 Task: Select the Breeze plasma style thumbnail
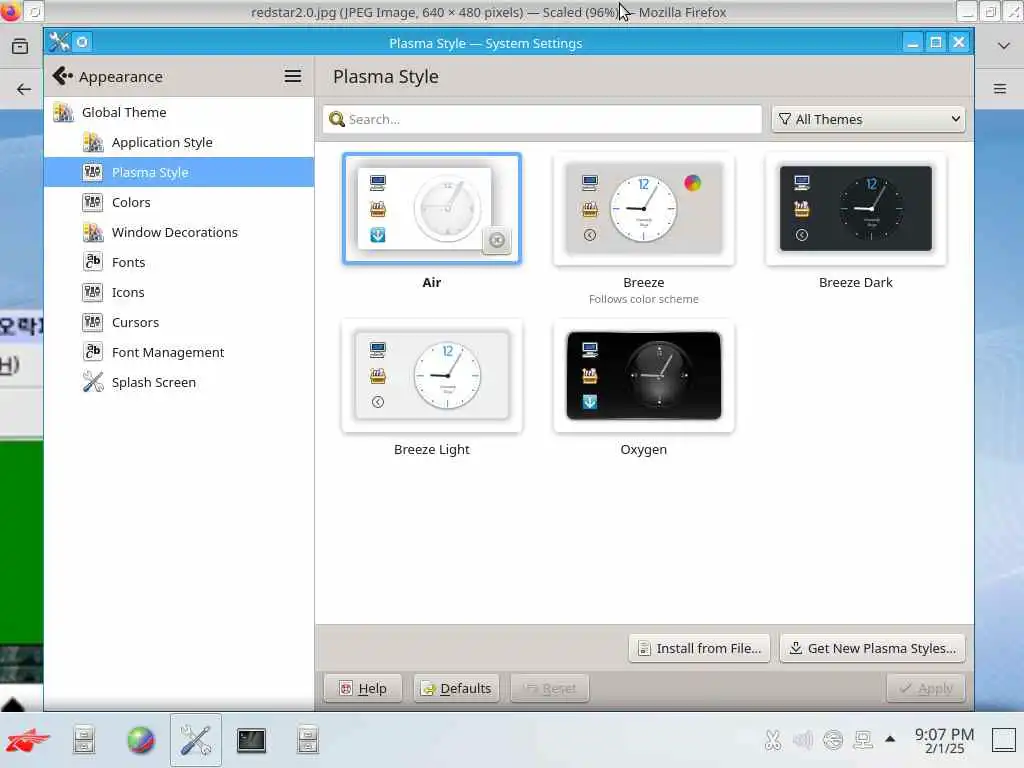[644, 208]
